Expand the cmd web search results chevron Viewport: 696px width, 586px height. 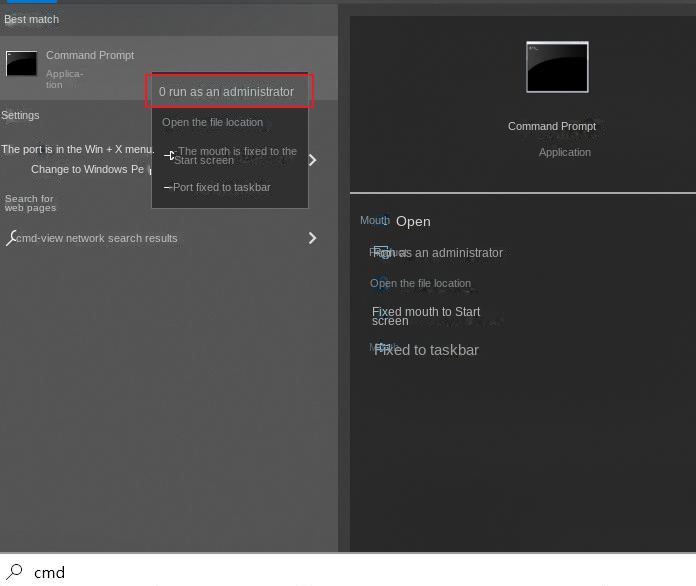click(x=313, y=238)
